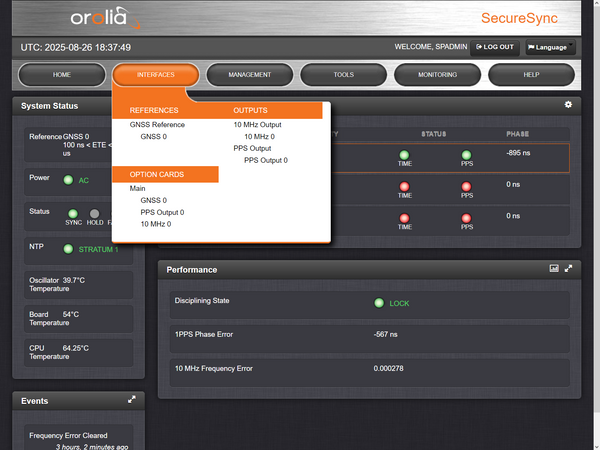Click the CPU Temperature 64.25°C value

pyautogui.click(x=75, y=348)
